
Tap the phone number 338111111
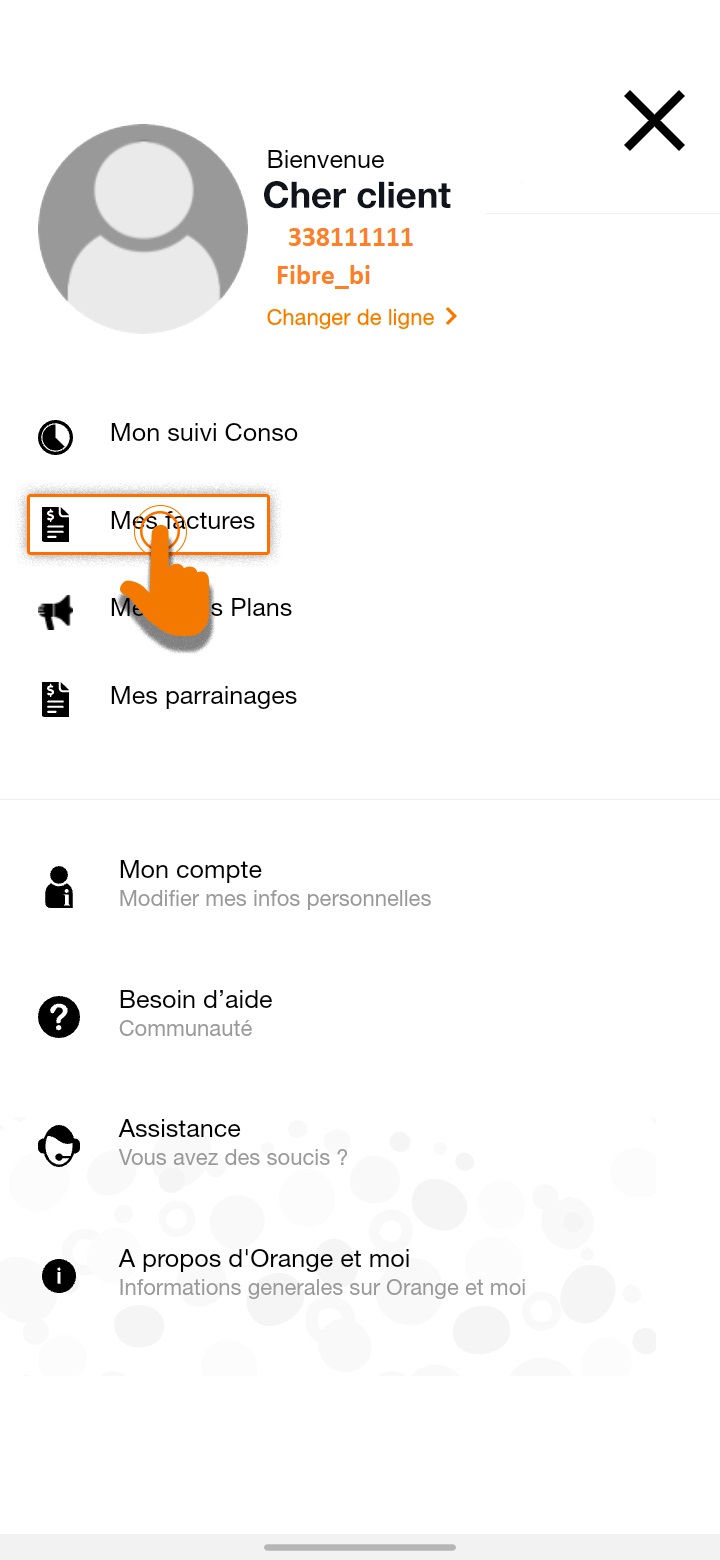point(351,238)
